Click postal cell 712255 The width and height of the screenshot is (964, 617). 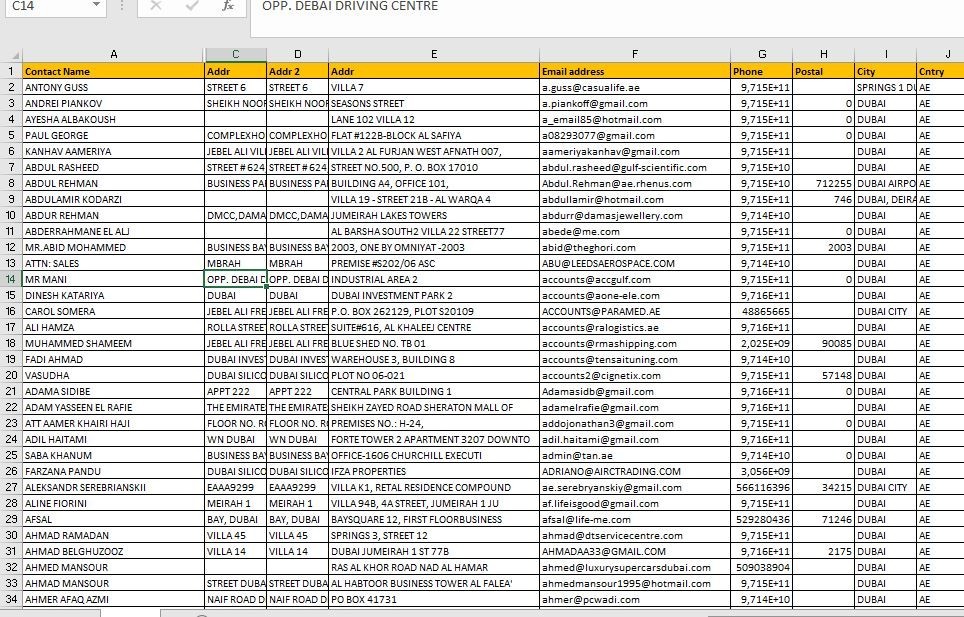pos(824,183)
